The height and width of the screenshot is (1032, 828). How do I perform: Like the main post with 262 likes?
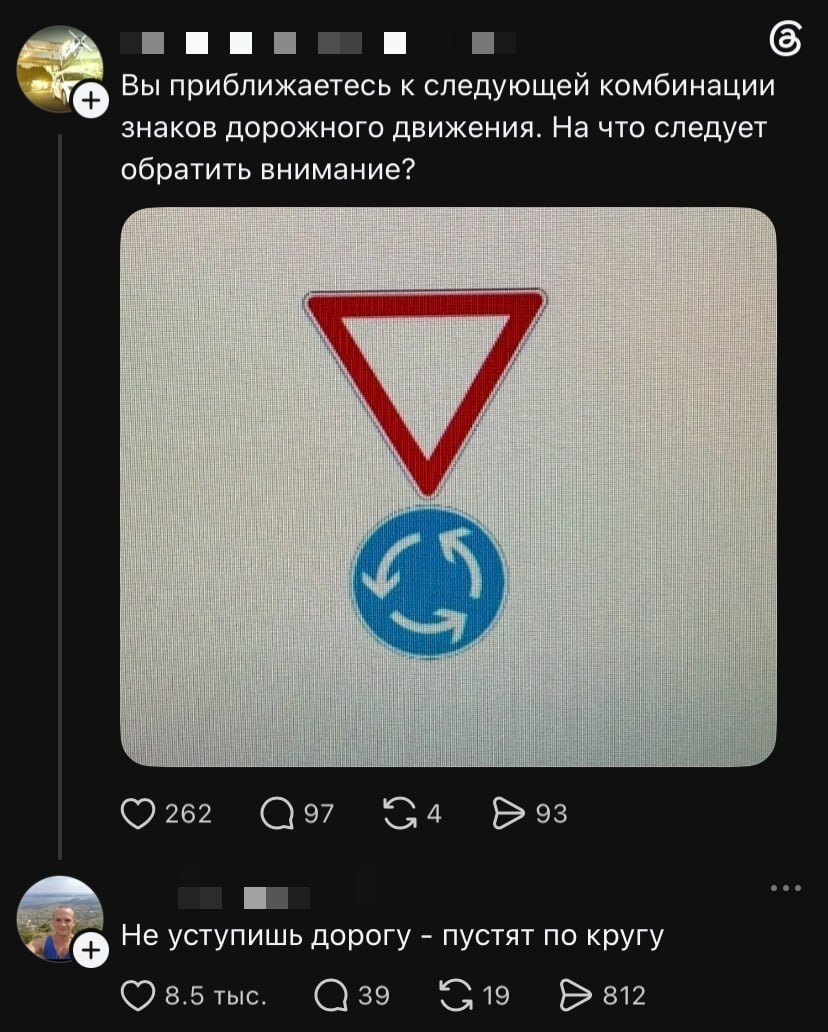138,814
